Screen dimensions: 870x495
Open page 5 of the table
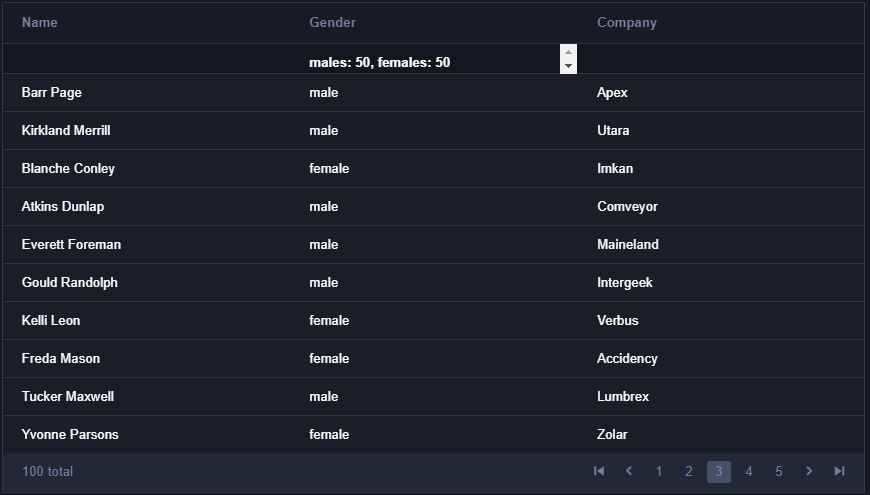(x=778, y=472)
